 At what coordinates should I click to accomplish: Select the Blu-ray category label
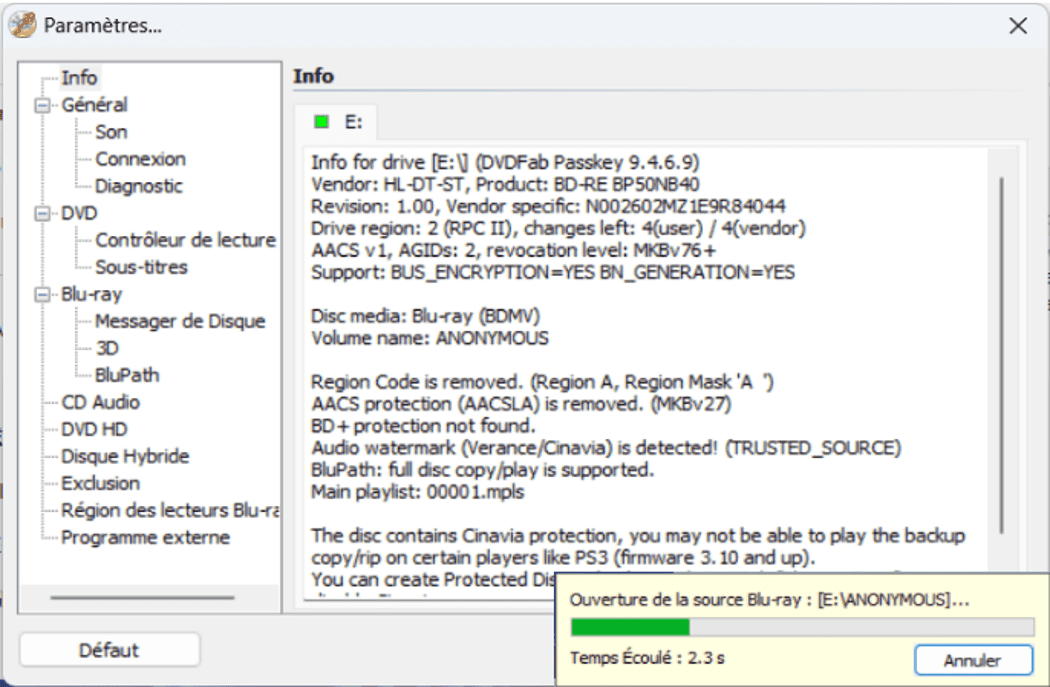92,295
